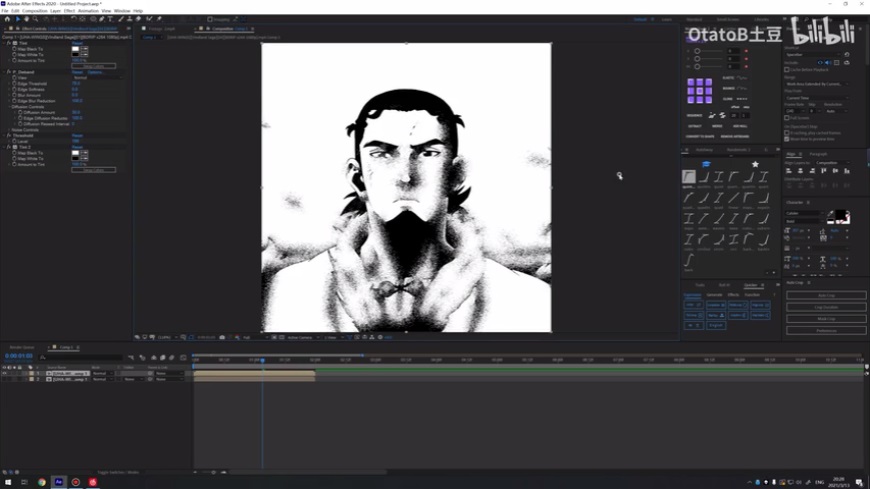
Task: Pick the Clone Stamp tool
Action: point(130,19)
